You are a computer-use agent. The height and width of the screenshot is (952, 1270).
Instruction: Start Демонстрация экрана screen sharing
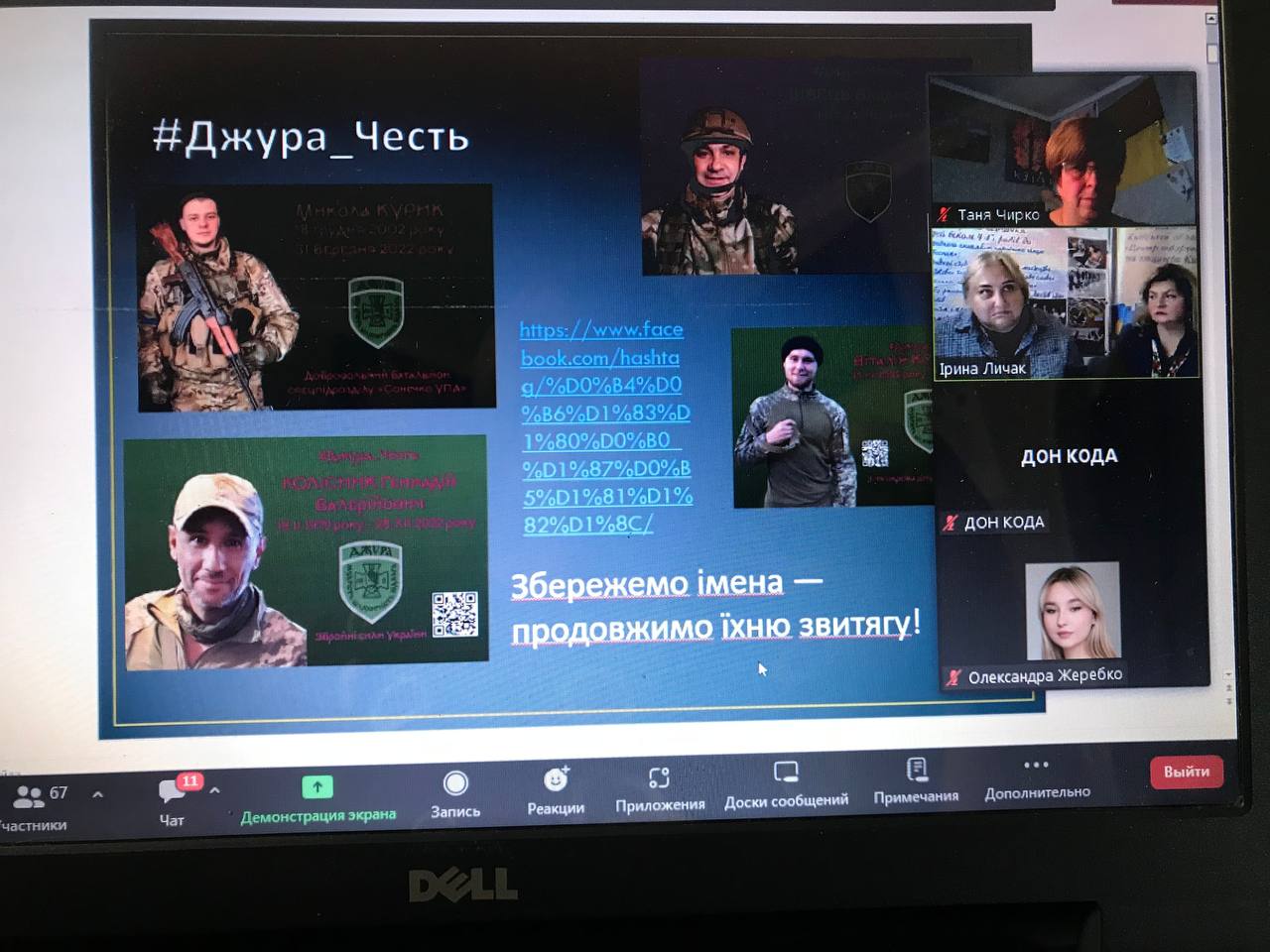point(317,787)
